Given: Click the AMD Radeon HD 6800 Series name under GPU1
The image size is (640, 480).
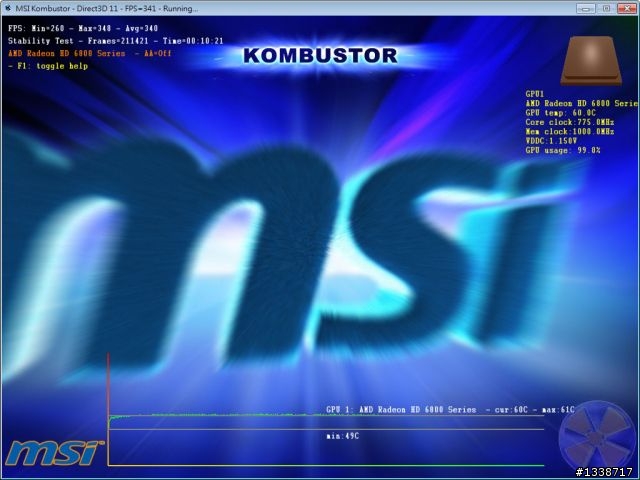Looking at the screenshot, I should pyautogui.click(x=582, y=103).
